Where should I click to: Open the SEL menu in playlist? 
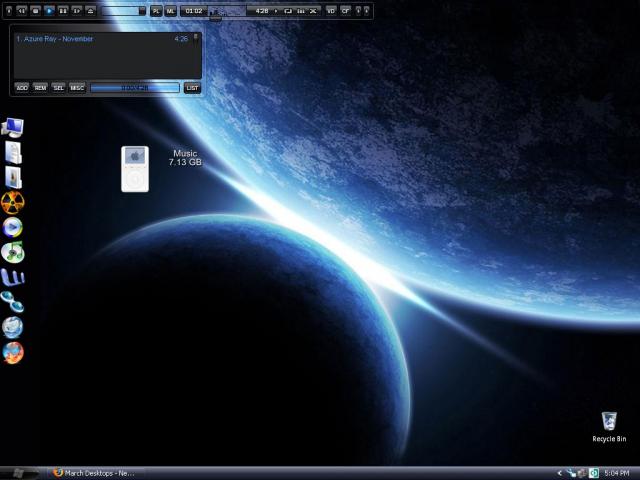click(x=58, y=88)
